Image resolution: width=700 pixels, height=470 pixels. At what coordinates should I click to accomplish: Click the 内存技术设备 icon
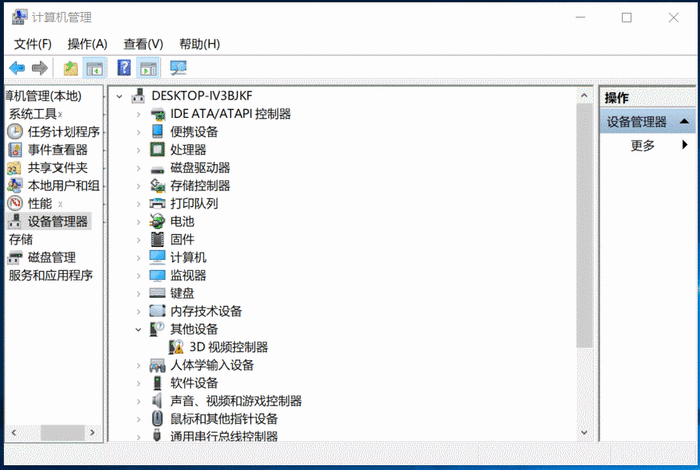(x=157, y=311)
